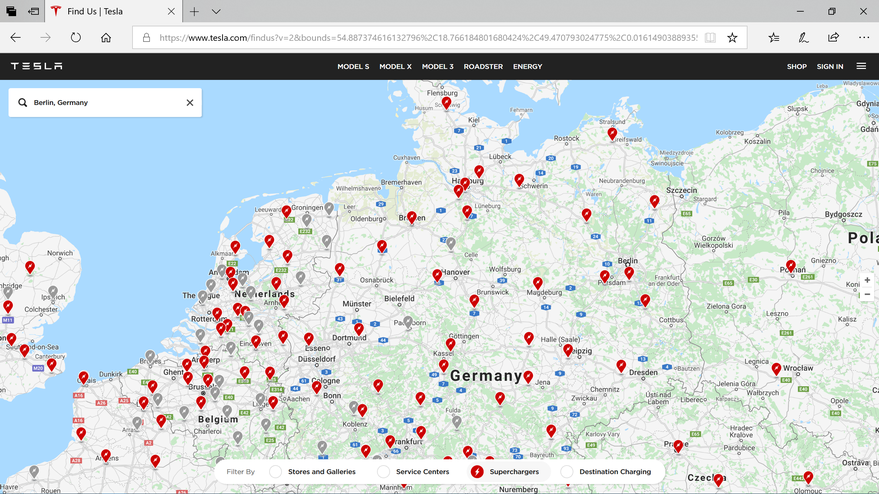
Task: Go back to the previous page
Action: 16,38
